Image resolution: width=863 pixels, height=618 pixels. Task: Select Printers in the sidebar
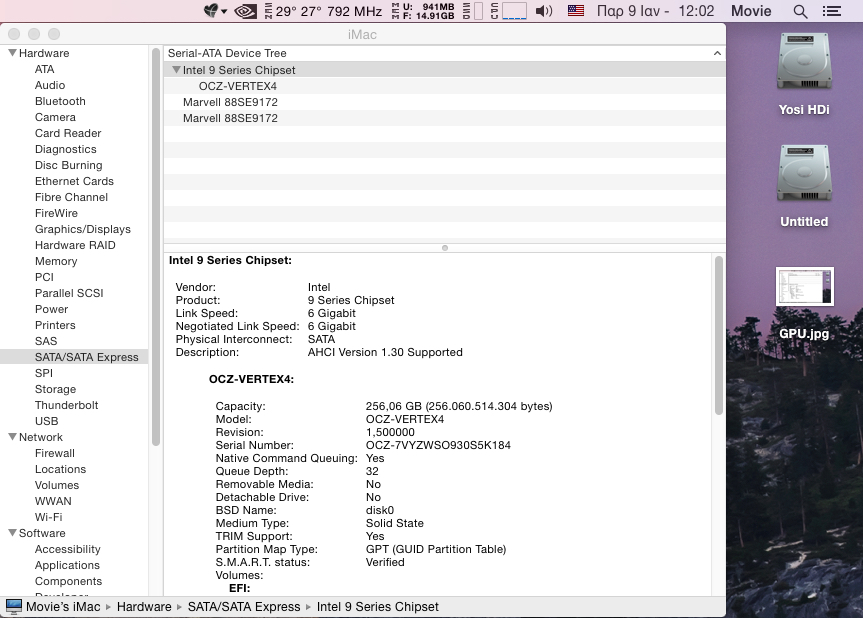(55, 325)
